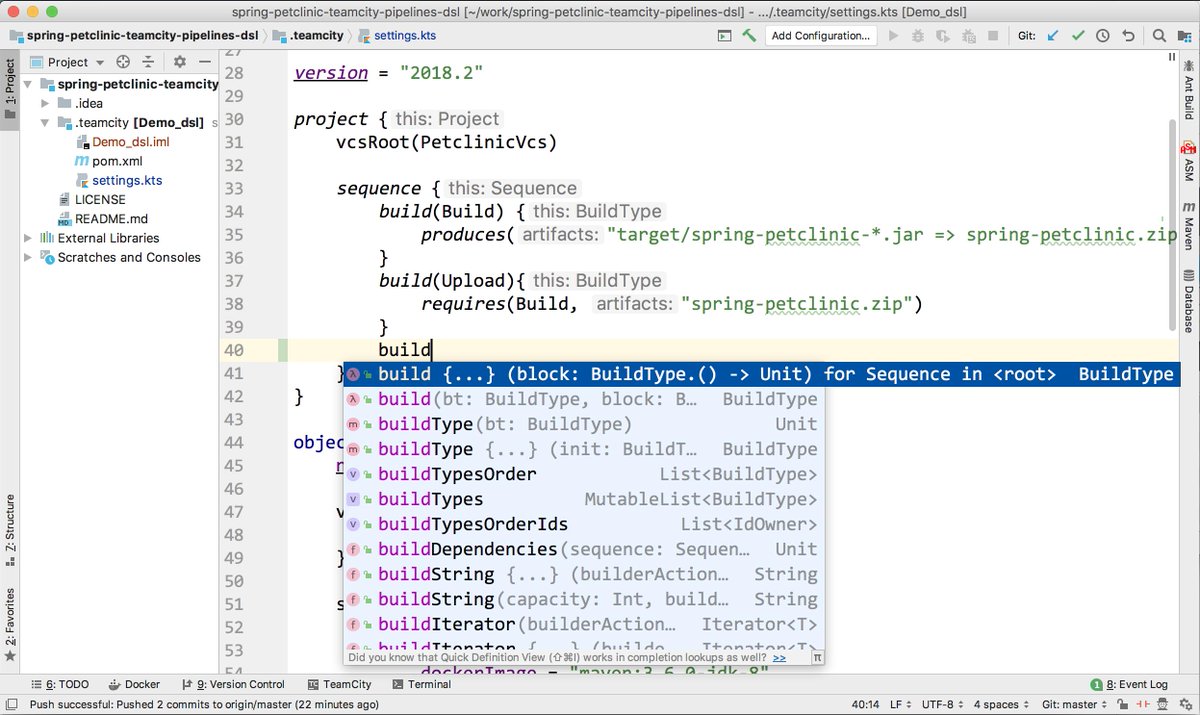
Task: Open the Project view dropdown
Action: coord(67,62)
